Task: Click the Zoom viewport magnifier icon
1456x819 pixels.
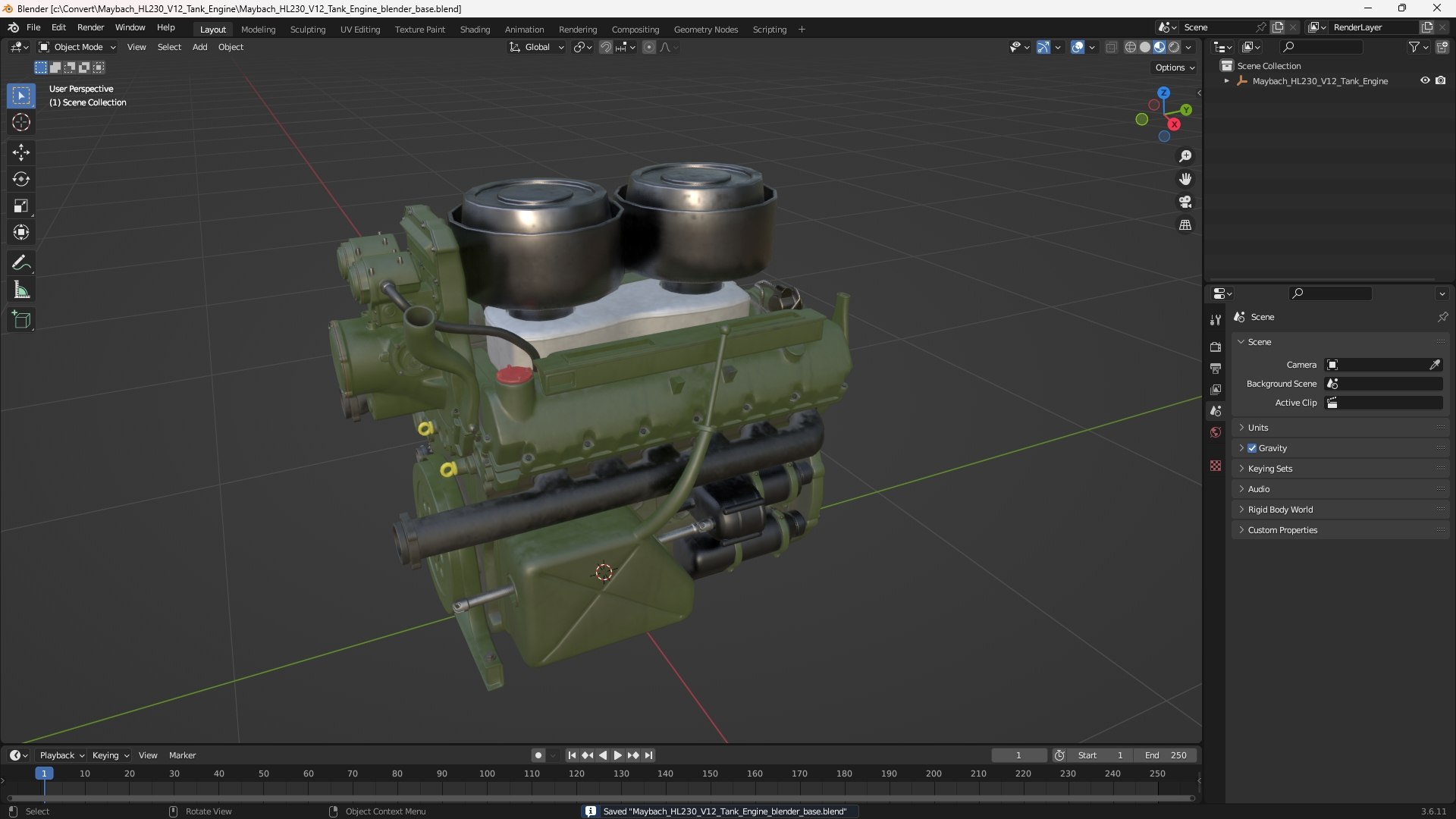Action: coord(1185,156)
